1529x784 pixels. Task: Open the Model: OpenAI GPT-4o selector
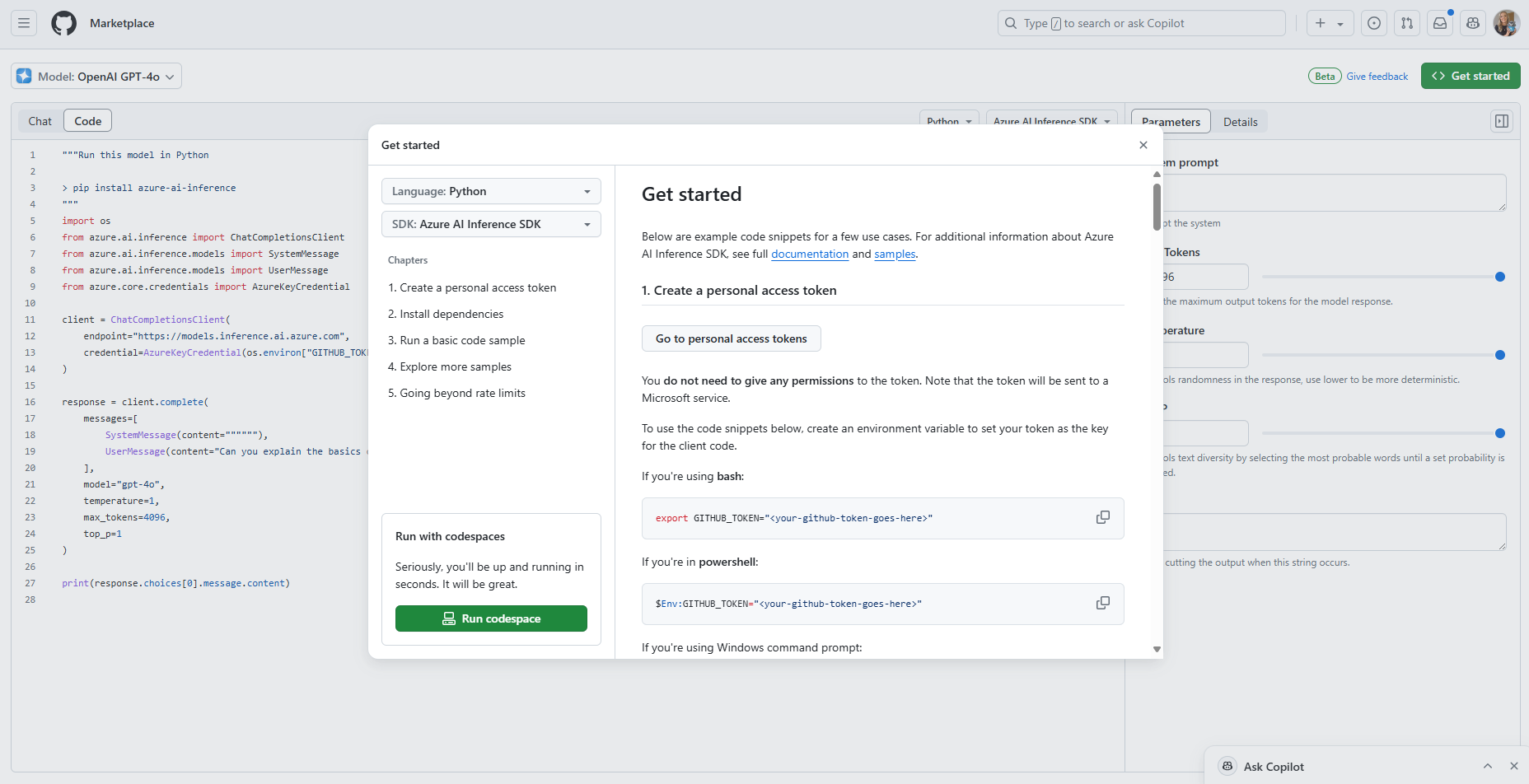(x=96, y=77)
